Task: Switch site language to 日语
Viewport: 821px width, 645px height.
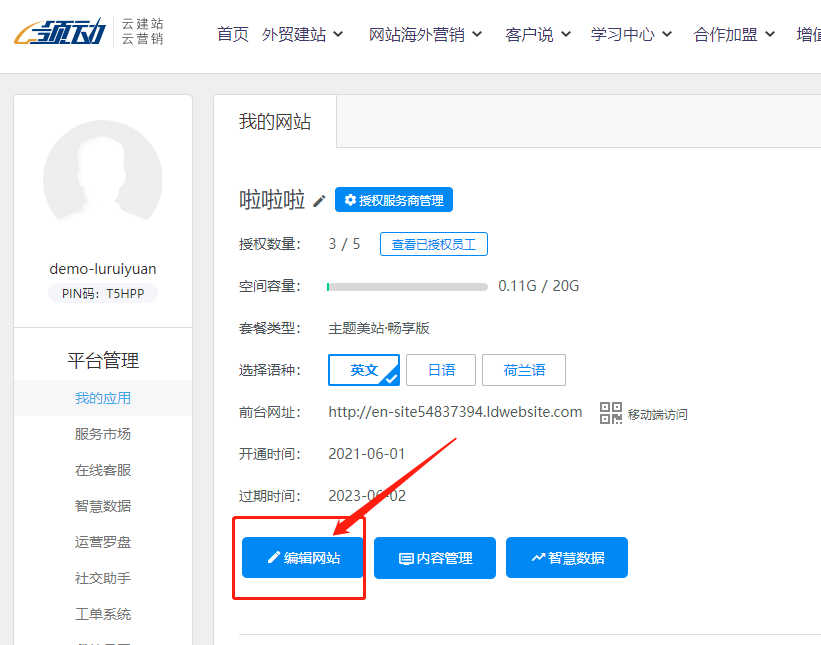Action: pos(441,370)
